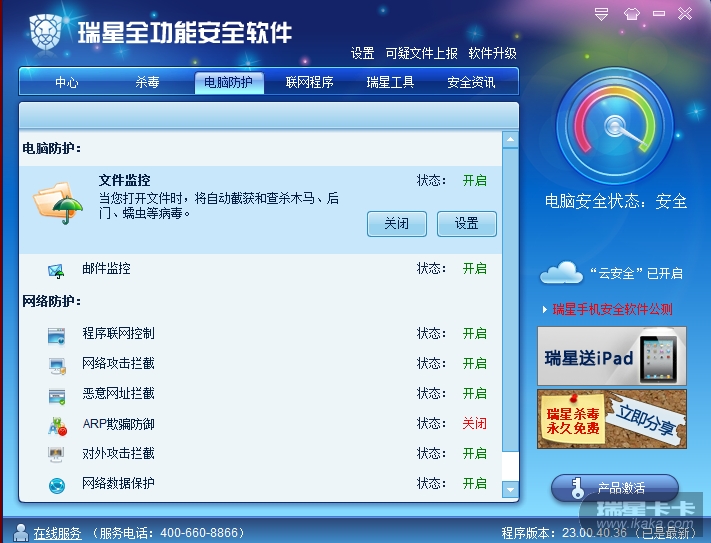Click 开启 status of 网络数据保护

pos(474,484)
